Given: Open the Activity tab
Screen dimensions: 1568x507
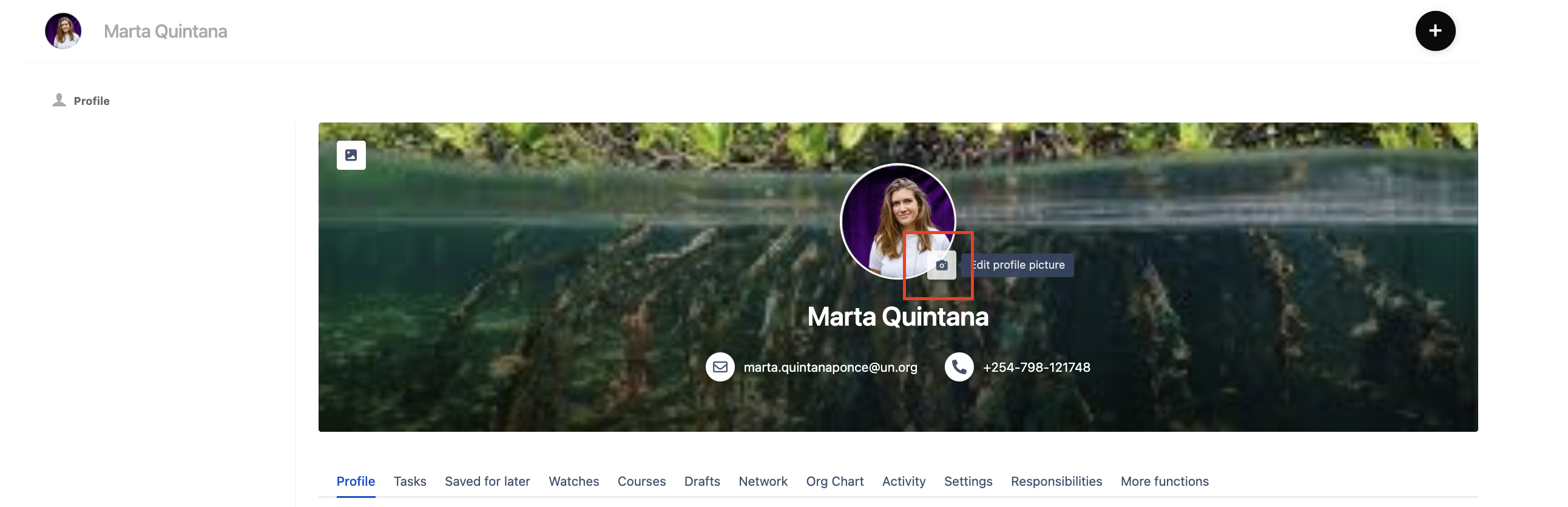Looking at the screenshot, I should [904, 482].
